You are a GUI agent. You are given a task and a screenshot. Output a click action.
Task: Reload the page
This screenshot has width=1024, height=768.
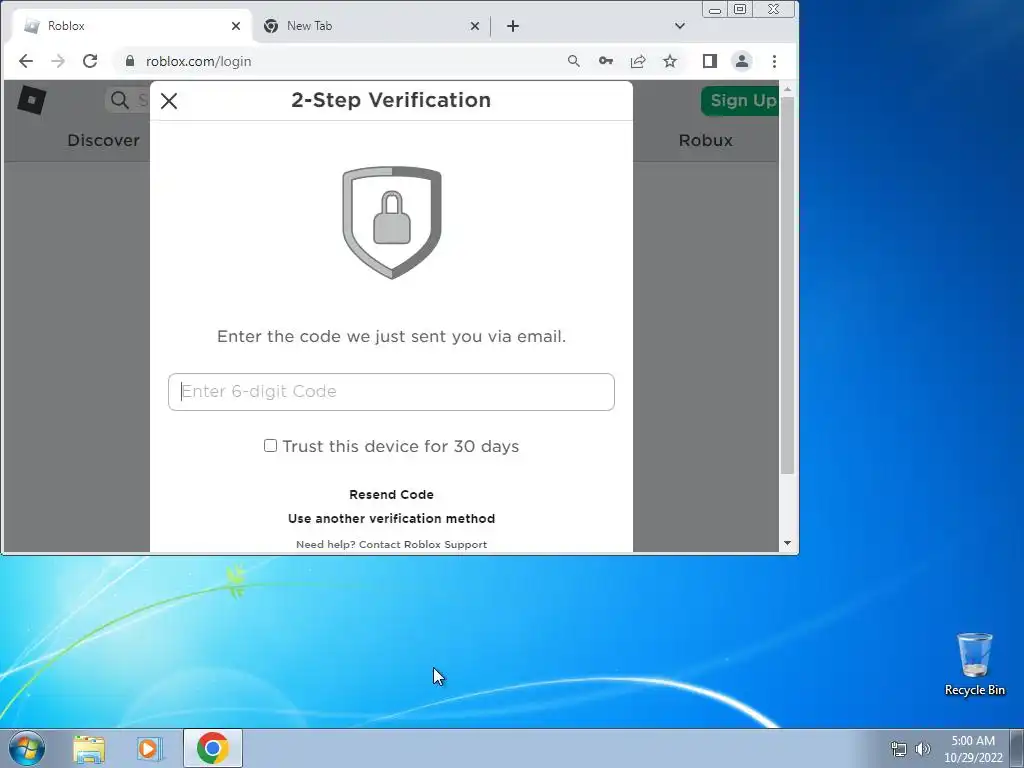coord(90,61)
